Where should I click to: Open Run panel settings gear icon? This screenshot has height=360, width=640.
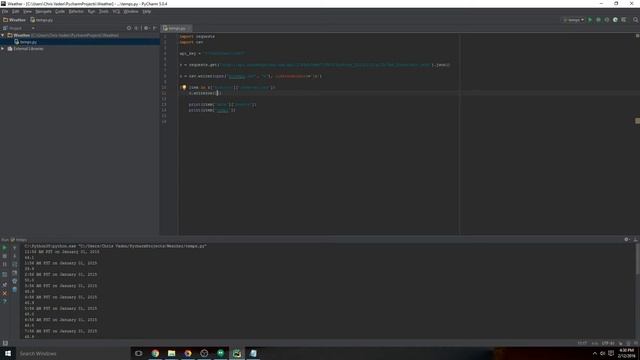pos(627,240)
